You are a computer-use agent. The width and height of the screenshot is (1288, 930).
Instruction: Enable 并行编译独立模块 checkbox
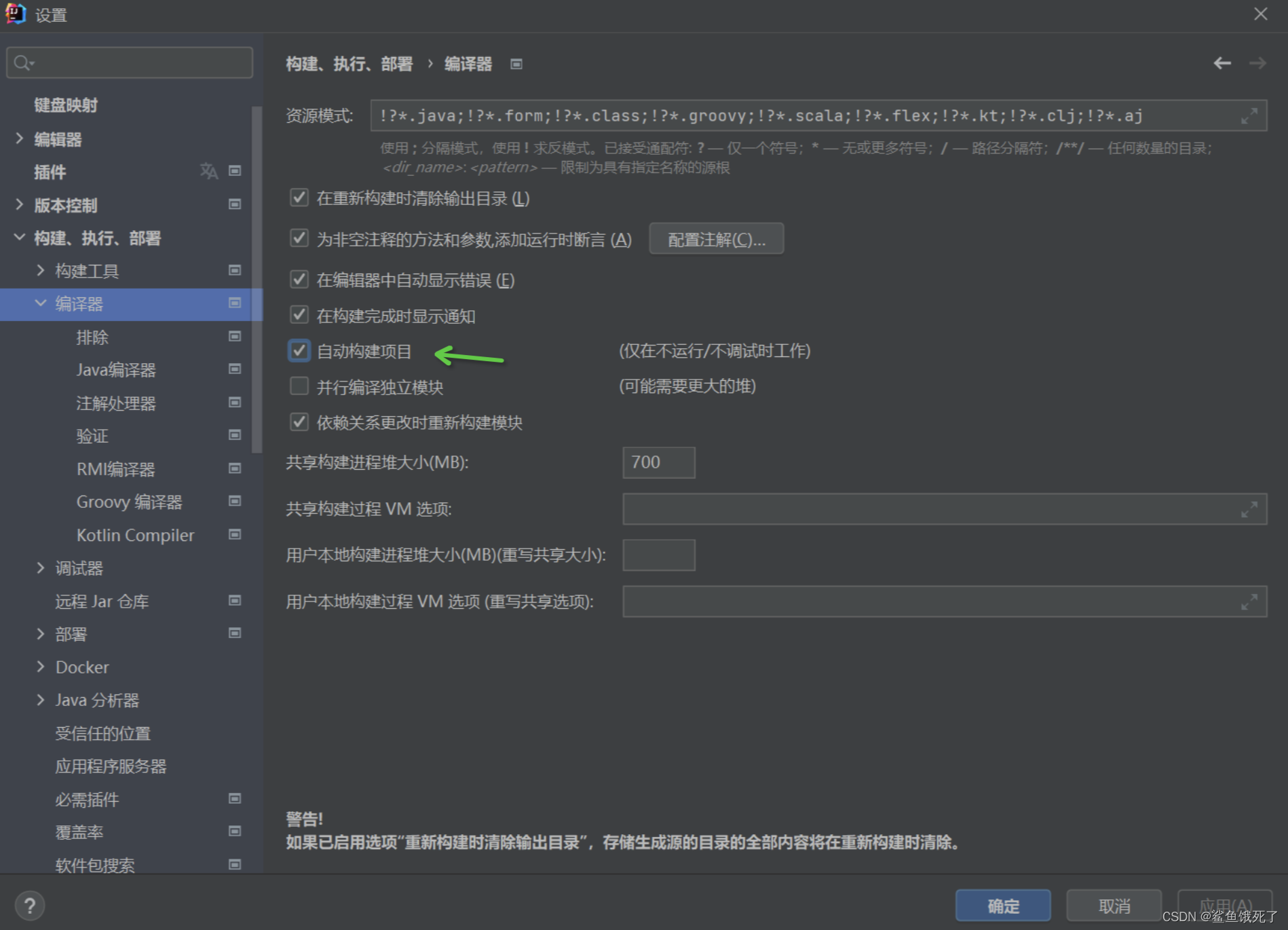click(299, 386)
